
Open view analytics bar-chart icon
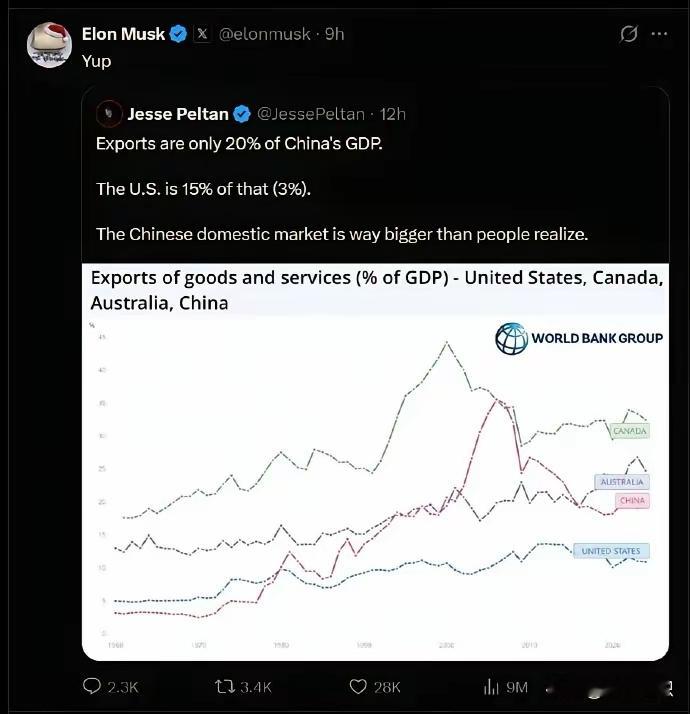coord(491,687)
